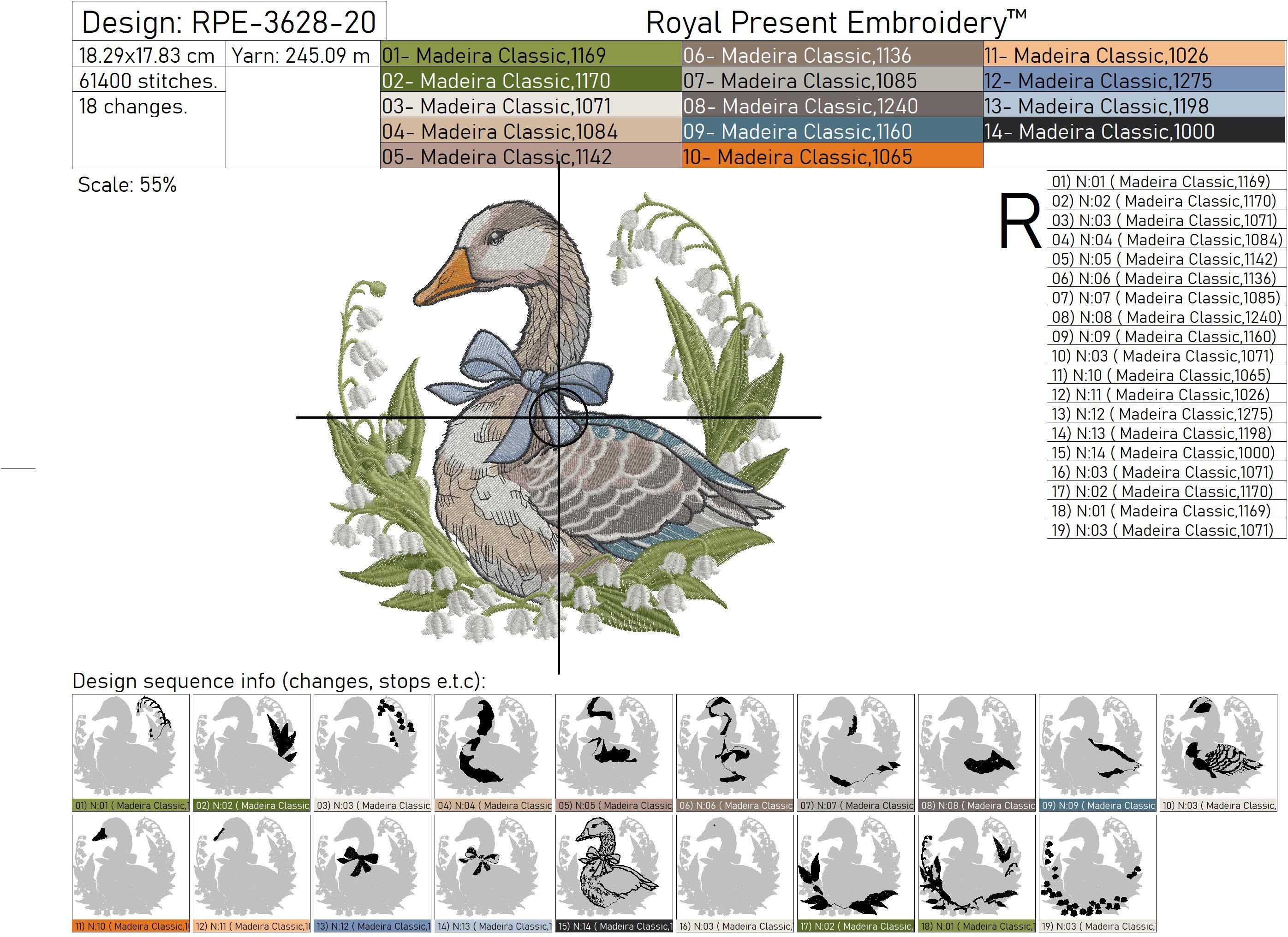Select sequence thumbnail 17) N:02 bottom leaves
This screenshot has height=937, width=1288.
pos(856,874)
